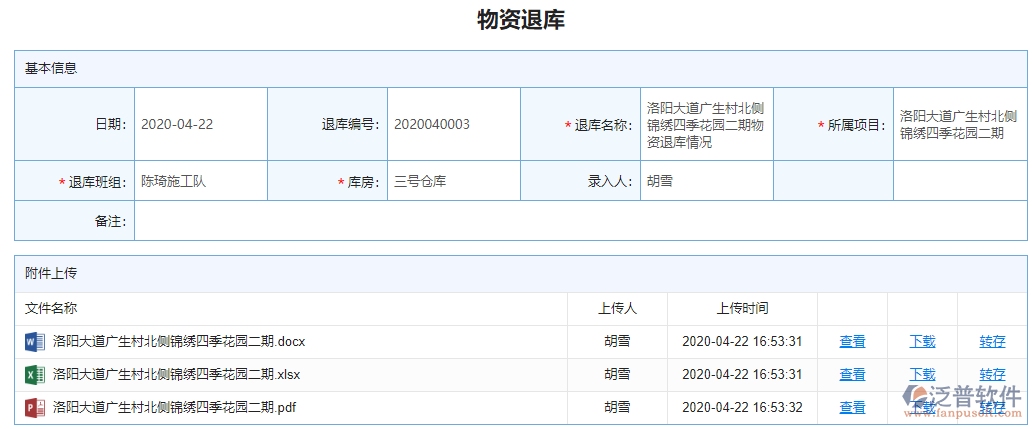1032x429 pixels.
Task: Click 下载 for the docx file
Action: coord(922,341)
